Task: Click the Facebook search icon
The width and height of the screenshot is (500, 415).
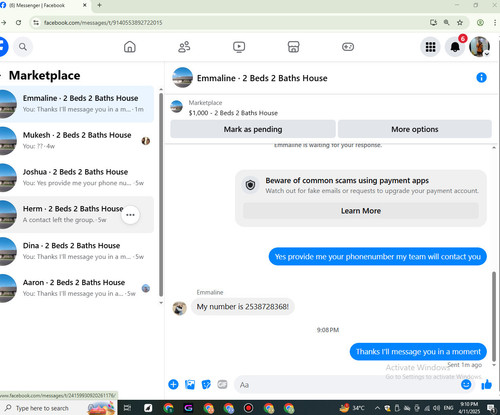Action: coord(23,47)
